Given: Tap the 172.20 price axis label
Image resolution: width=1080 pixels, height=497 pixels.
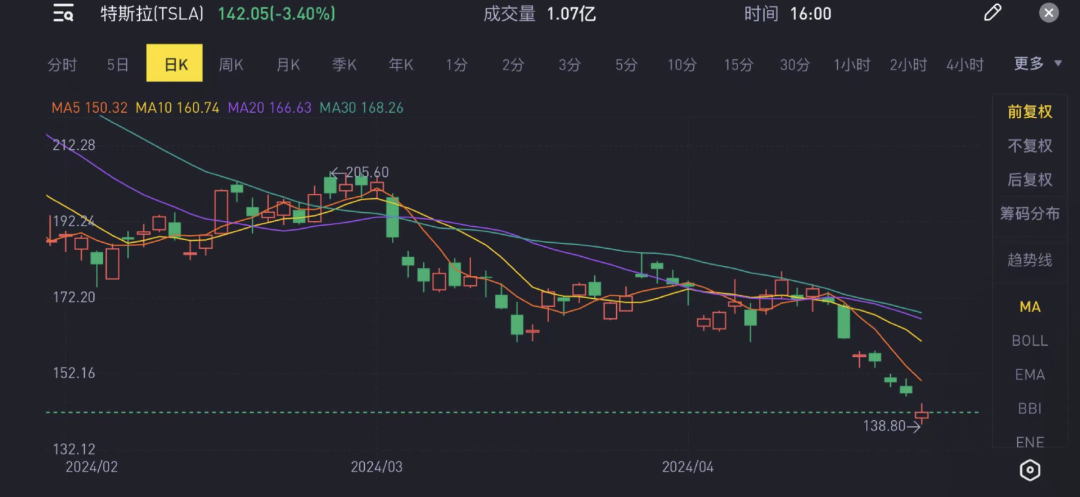Looking at the screenshot, I should (72, 297).
